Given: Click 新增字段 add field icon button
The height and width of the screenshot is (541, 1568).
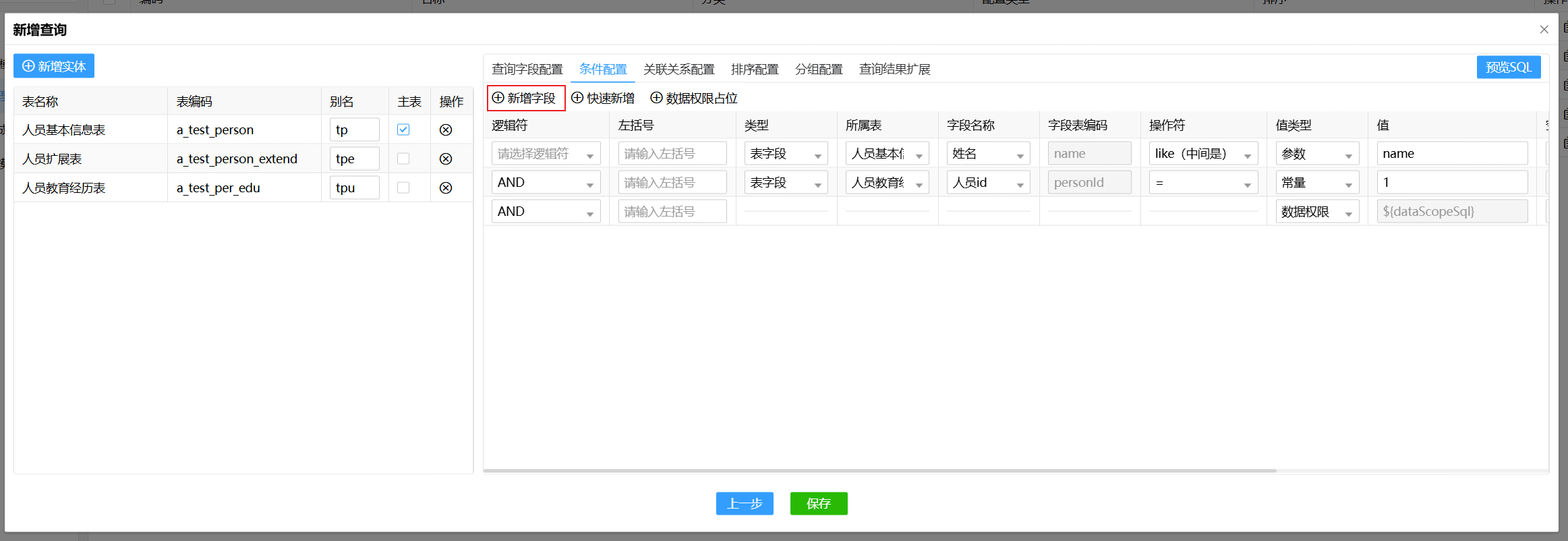Looking at the screenshot, I should point(525,98).
